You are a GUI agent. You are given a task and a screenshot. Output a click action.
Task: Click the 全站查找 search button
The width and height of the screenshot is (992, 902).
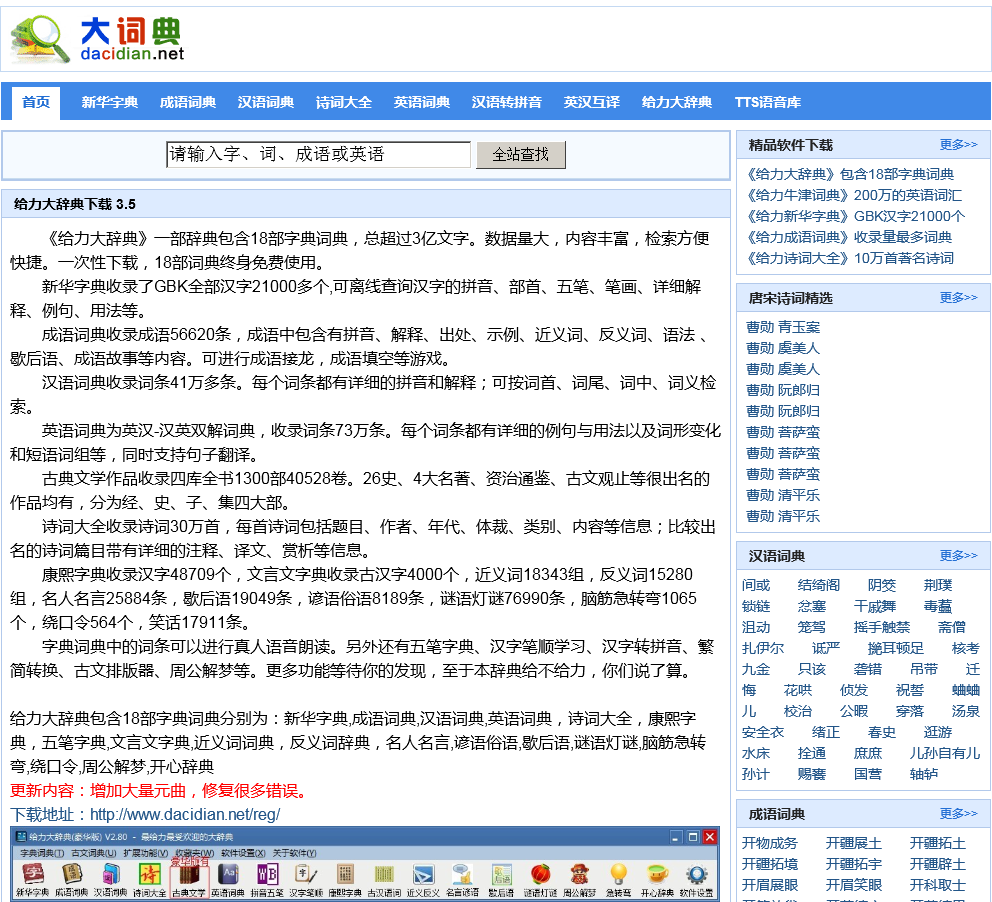coord(520,155)
